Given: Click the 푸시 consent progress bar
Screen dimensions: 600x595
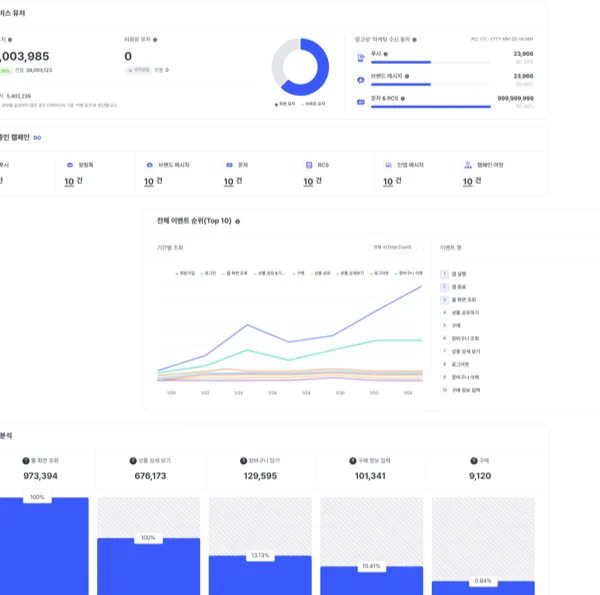Looking at the screenshot, I should click(x=430, y=62).
